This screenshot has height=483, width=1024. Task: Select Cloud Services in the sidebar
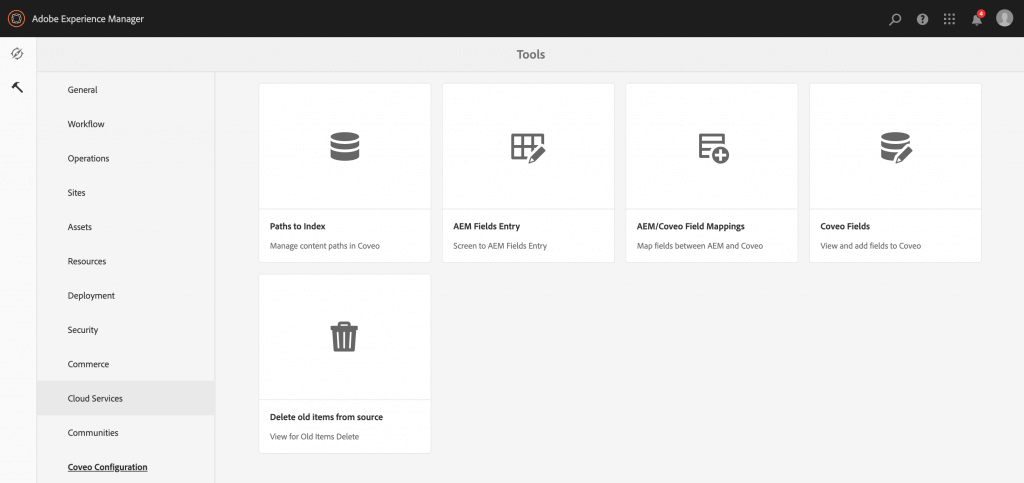point(125,398)
